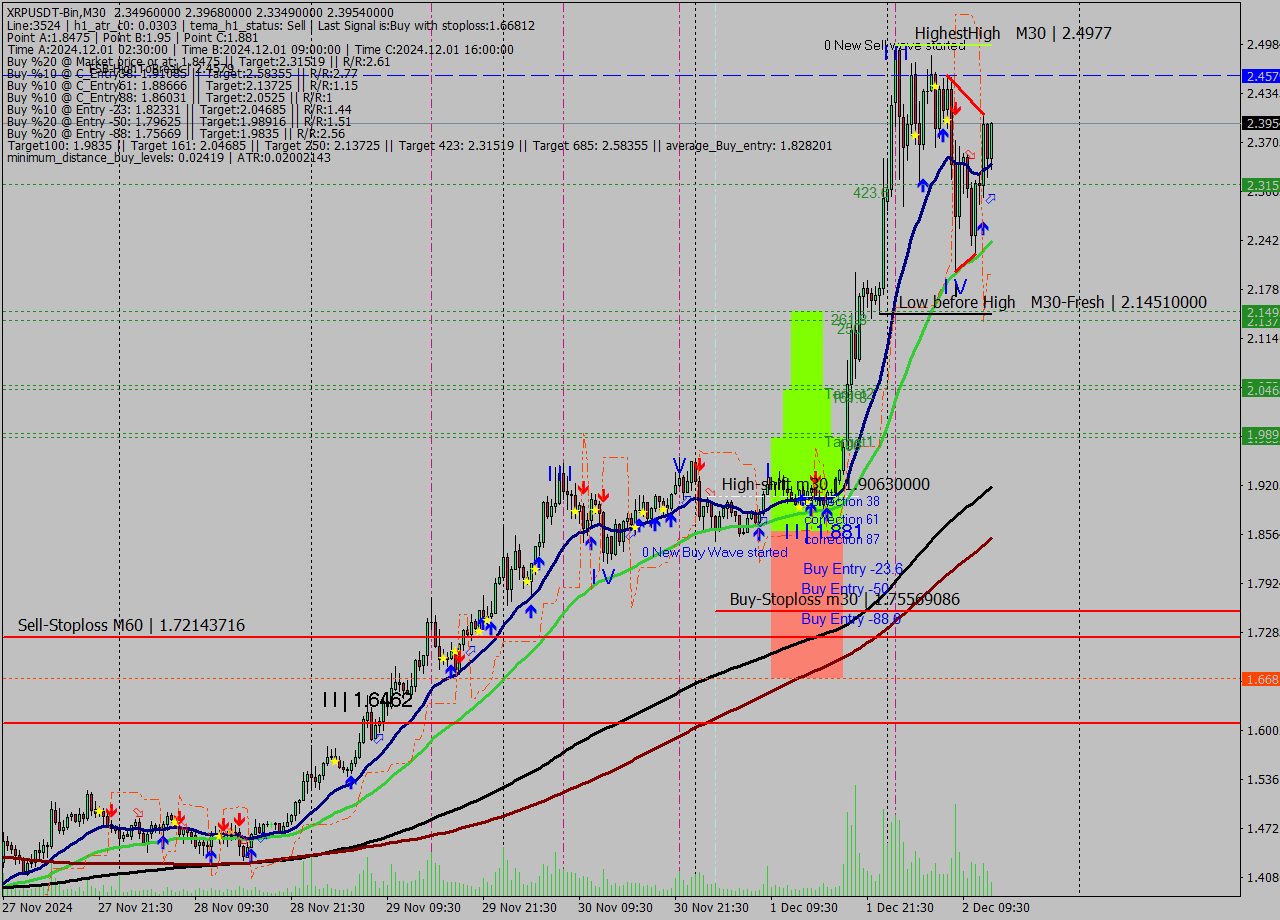Select the 'minimum_distance_buy_levels: 0.02419' line

pyautogui.click(x=168, y=158)
